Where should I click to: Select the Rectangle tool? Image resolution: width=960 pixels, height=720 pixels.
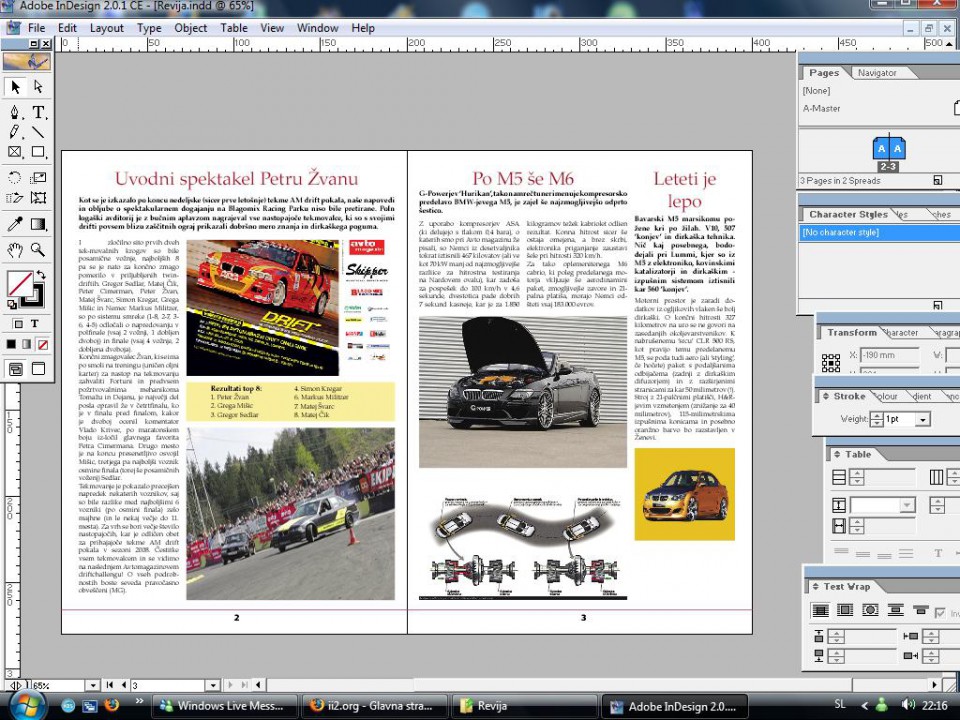click(38, 152)
